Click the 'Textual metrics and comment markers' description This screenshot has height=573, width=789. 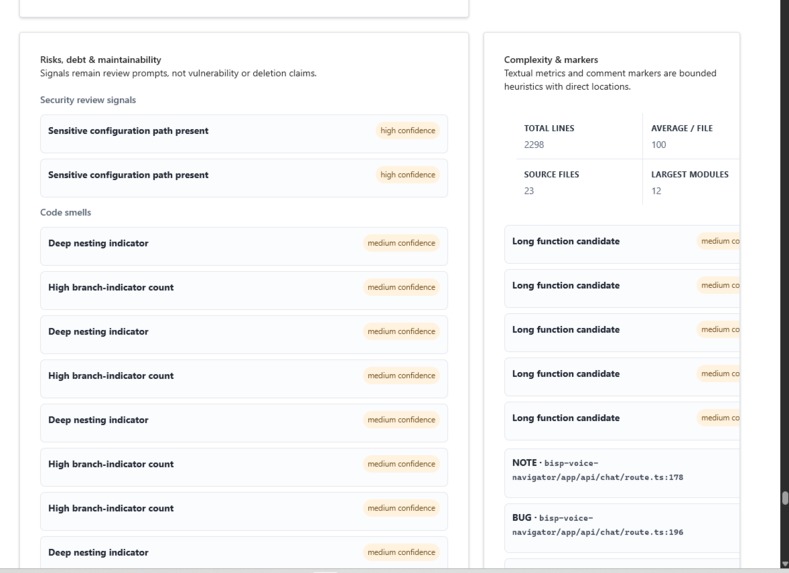click(610, 80)
